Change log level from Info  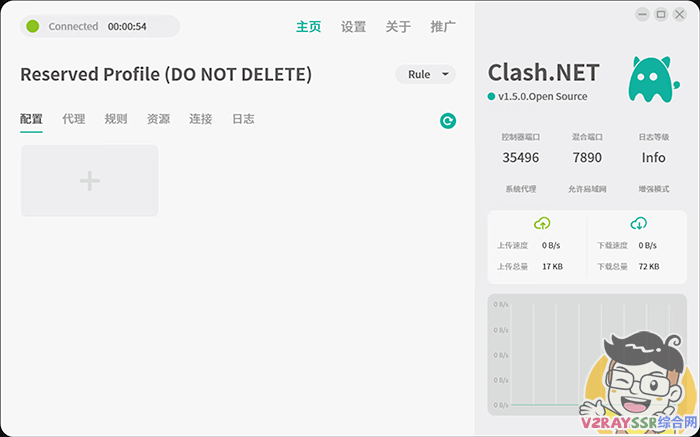click(653, 158)
